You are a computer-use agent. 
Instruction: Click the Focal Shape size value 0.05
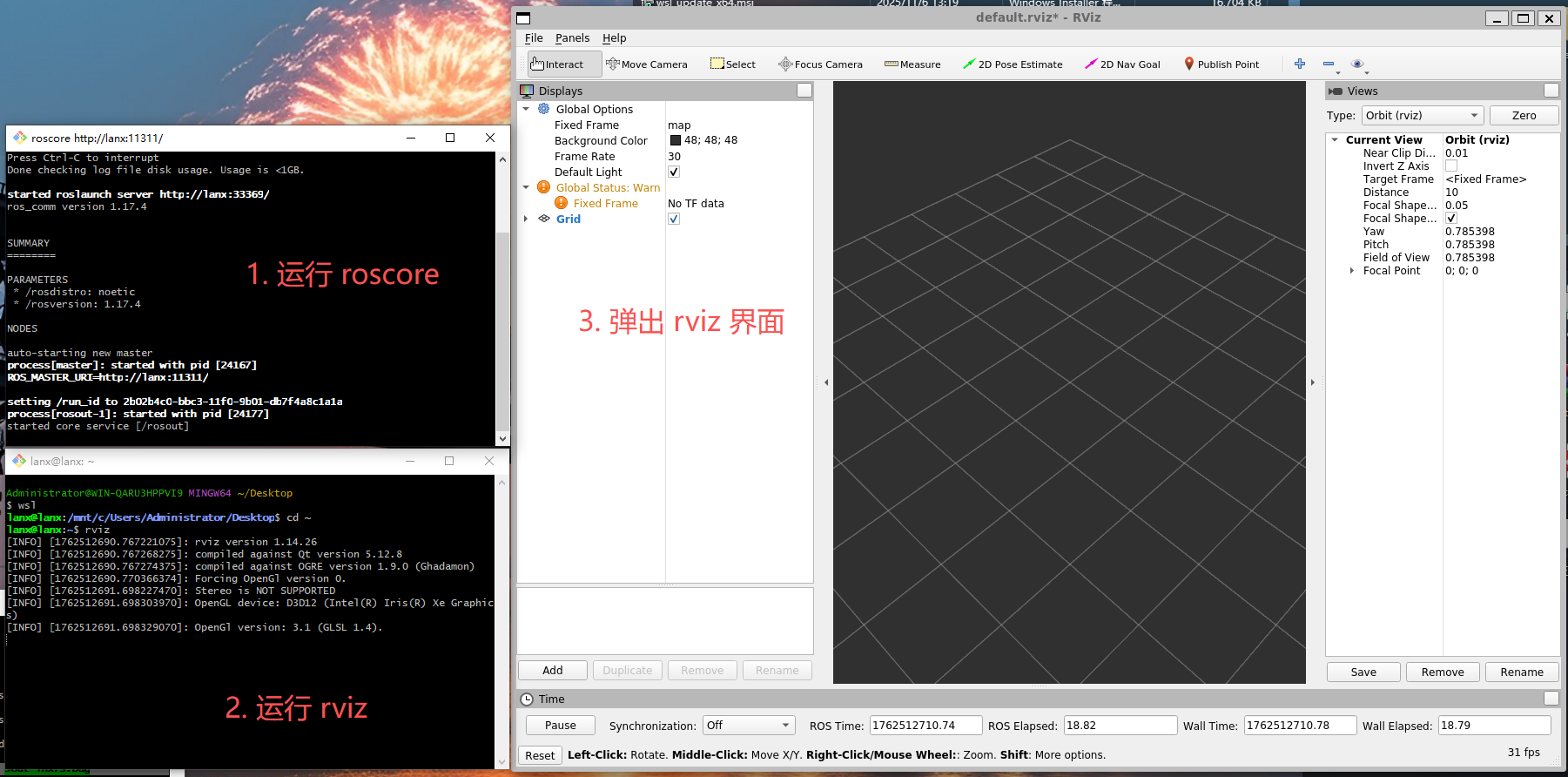click(1457, 205)
